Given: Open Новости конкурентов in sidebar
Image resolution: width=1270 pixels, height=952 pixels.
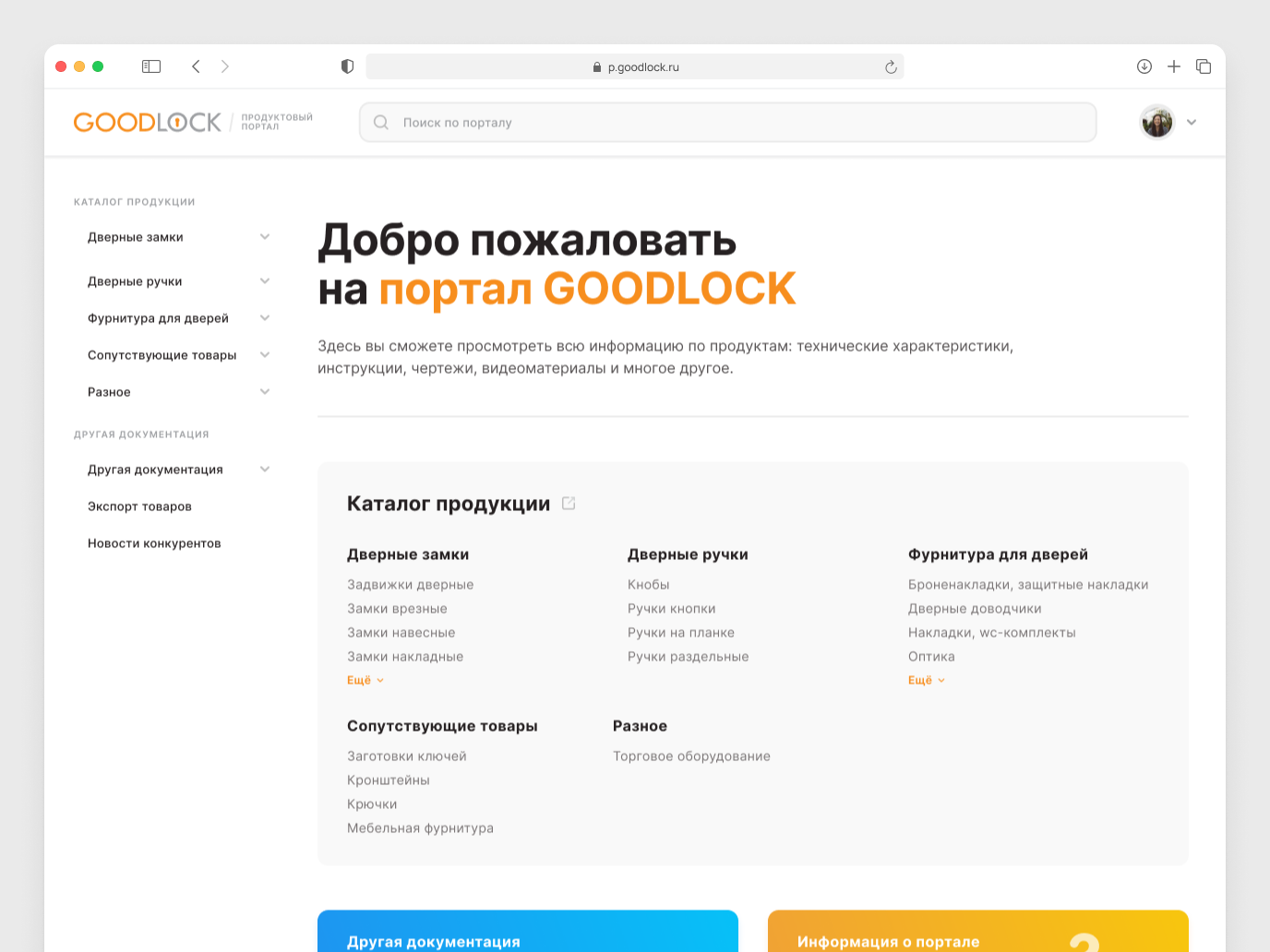Looking at the screenshot, I should point(154,543).
